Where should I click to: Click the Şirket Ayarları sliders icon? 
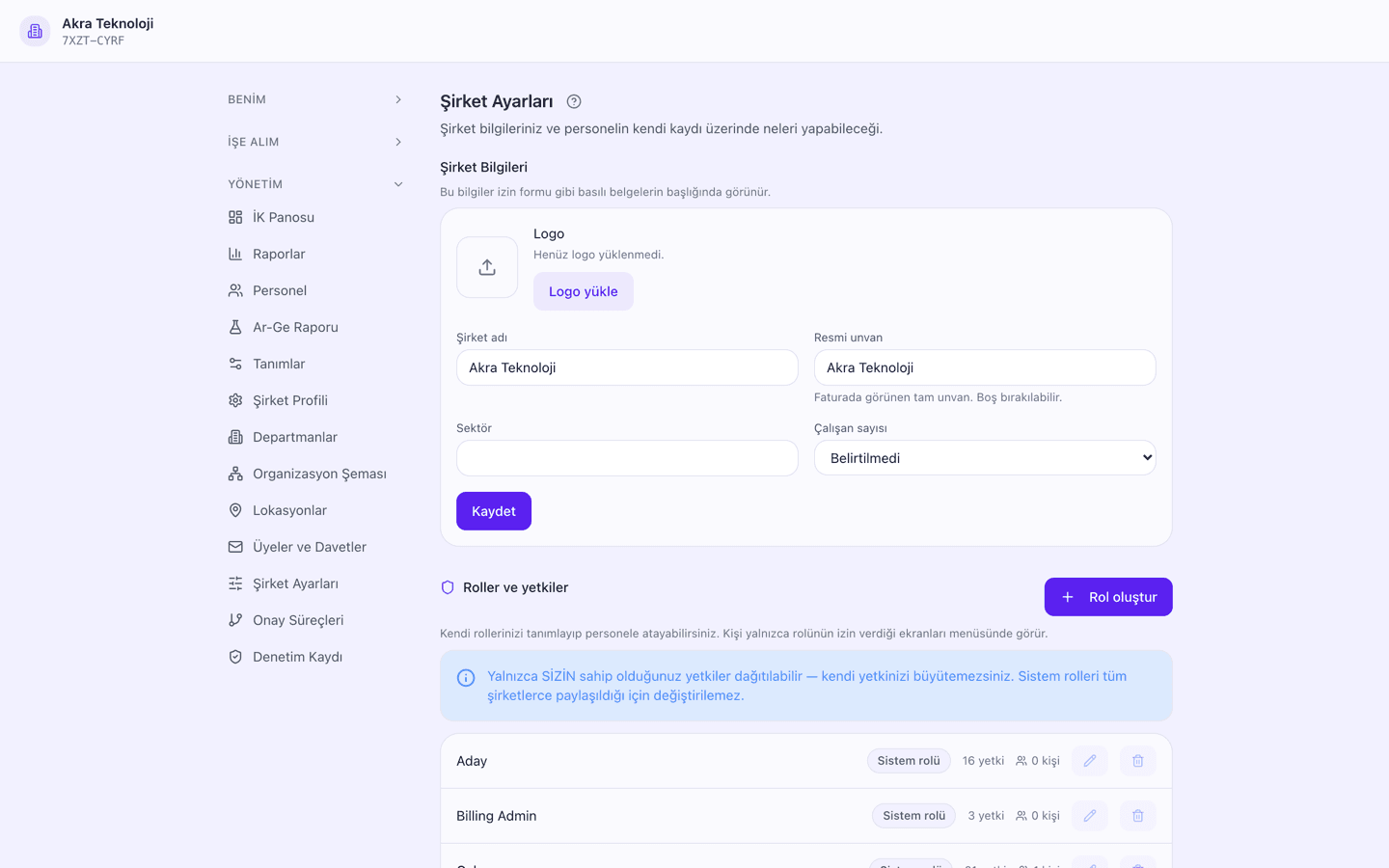[235, 583]
